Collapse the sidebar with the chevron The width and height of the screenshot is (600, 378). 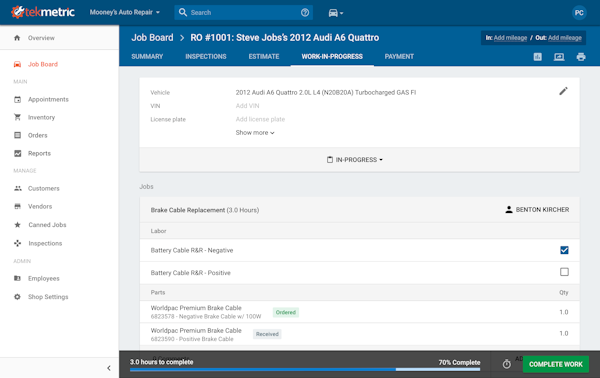(109, 368)
